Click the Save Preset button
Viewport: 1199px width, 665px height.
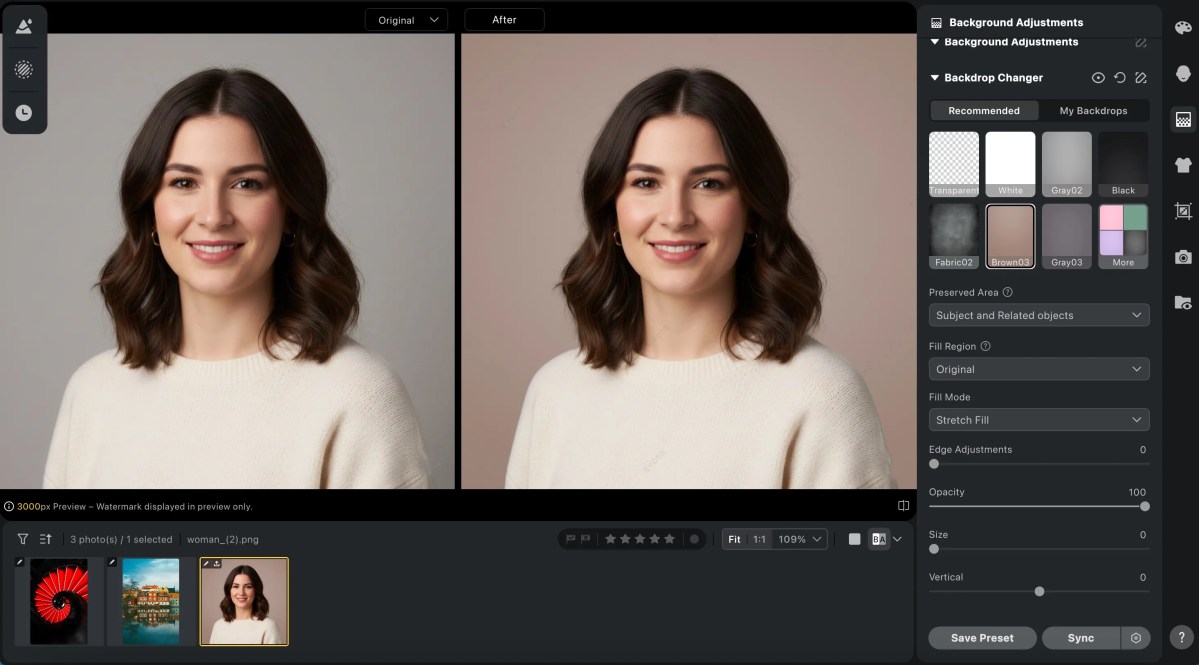point(981,637)
